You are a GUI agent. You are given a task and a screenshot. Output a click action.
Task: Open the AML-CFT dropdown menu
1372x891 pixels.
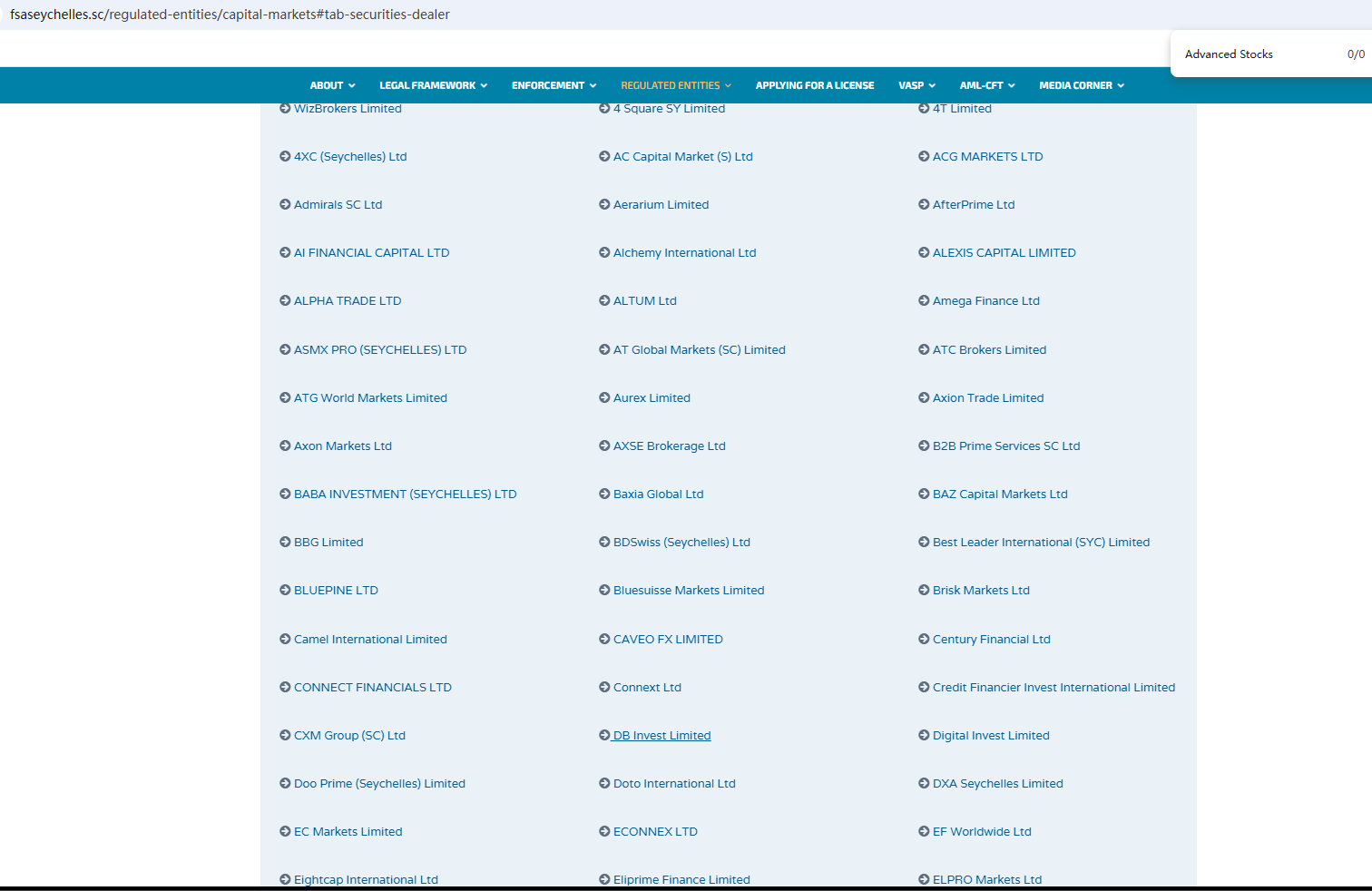pos(987,85)
